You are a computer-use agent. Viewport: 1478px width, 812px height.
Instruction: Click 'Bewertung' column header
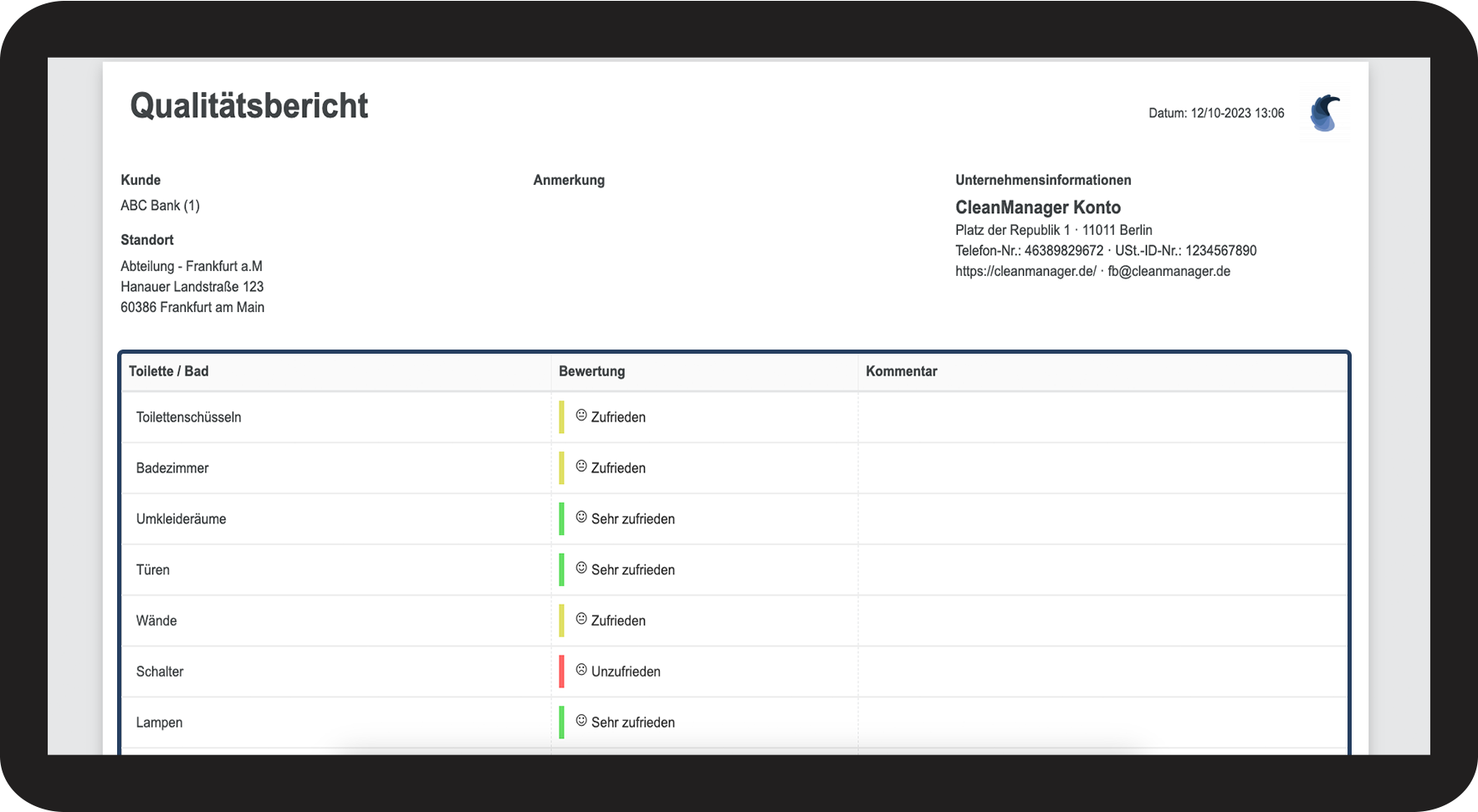pos(592,371)
